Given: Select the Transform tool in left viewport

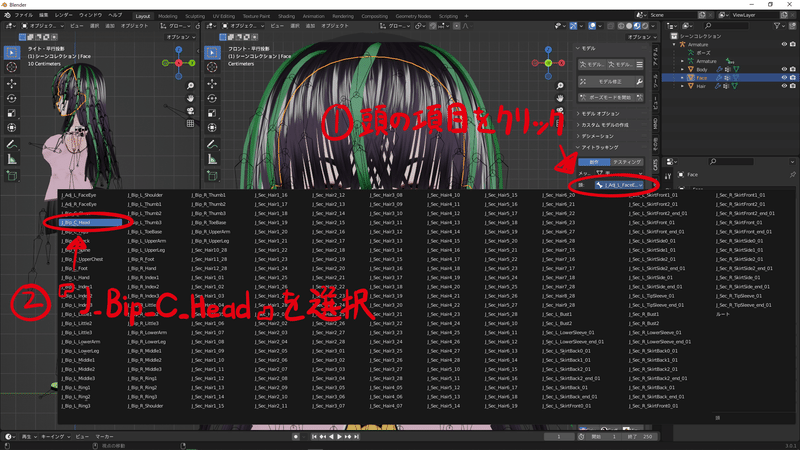Looking at the screenshot, I should (x=12, y=128).
